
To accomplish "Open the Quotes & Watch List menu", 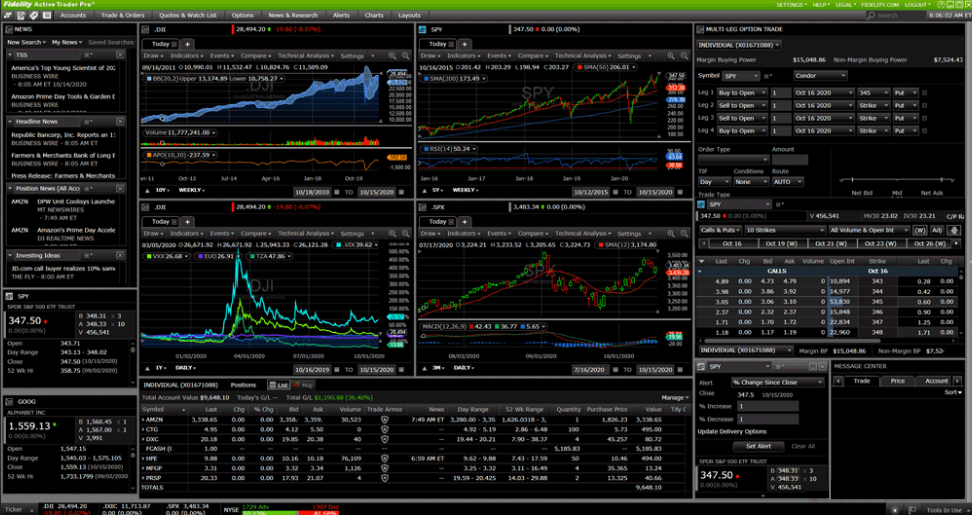I will [x=187, y=15].
